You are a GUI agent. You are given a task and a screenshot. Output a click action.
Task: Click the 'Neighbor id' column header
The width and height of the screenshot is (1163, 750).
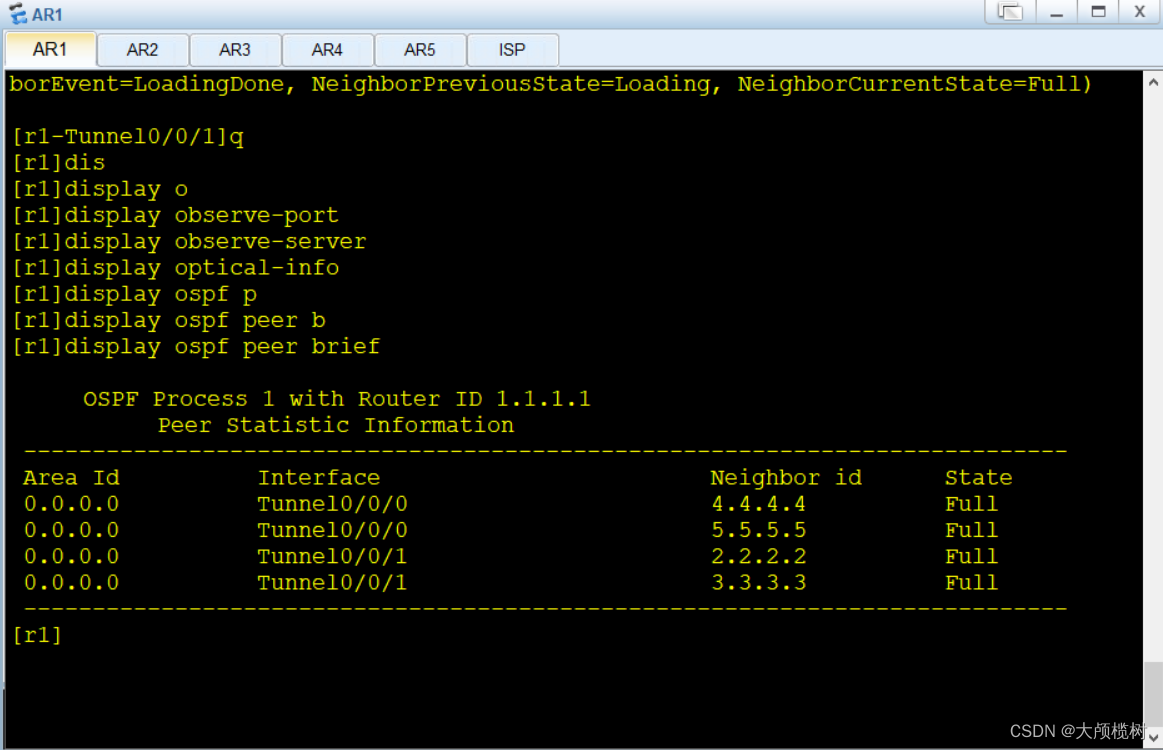(786, 478)
